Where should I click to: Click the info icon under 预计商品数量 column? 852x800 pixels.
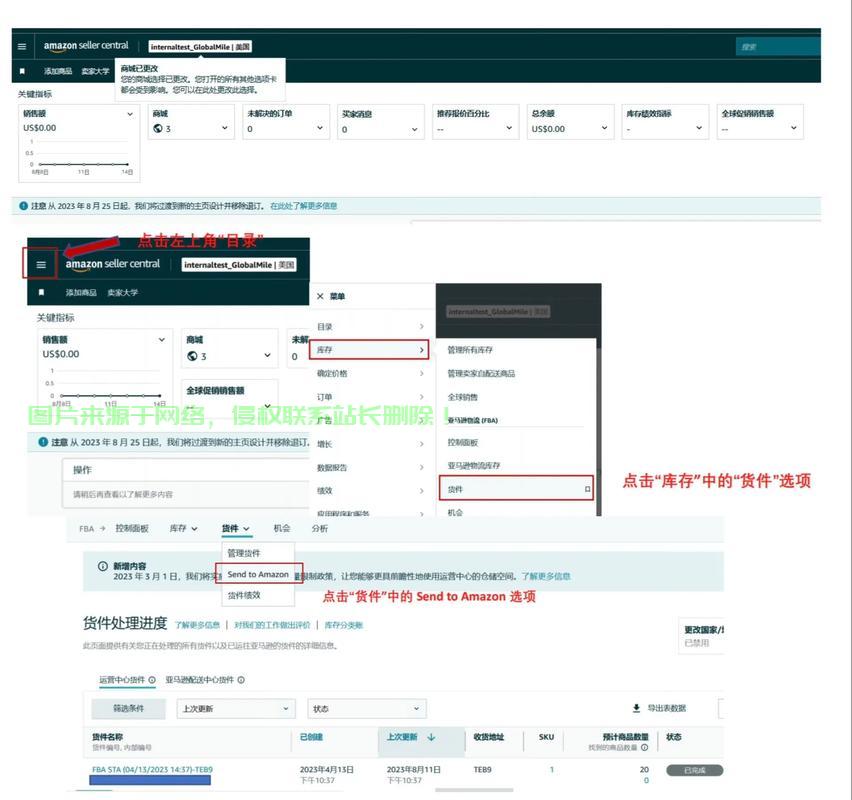pos(644,747)
